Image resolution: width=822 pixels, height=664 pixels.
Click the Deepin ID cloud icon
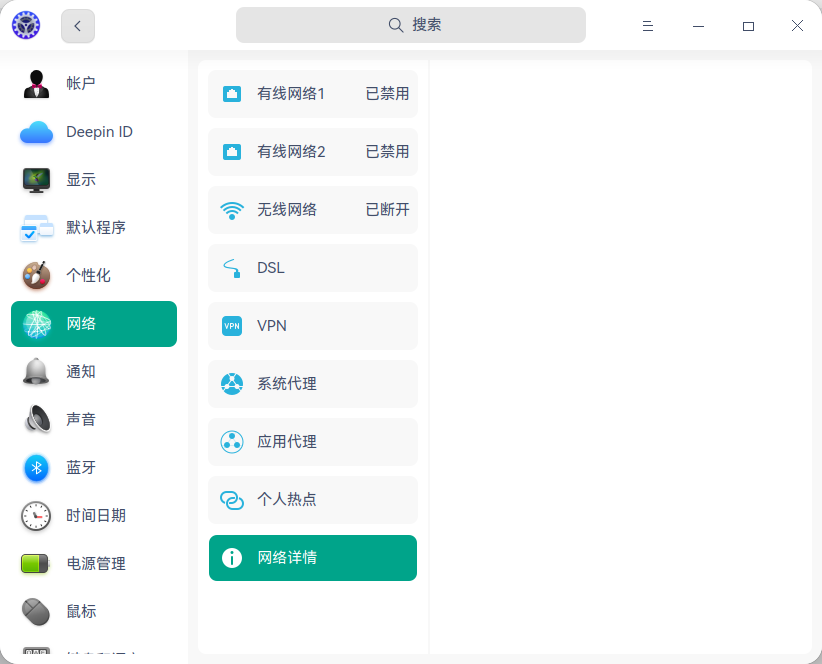point(36,132)
